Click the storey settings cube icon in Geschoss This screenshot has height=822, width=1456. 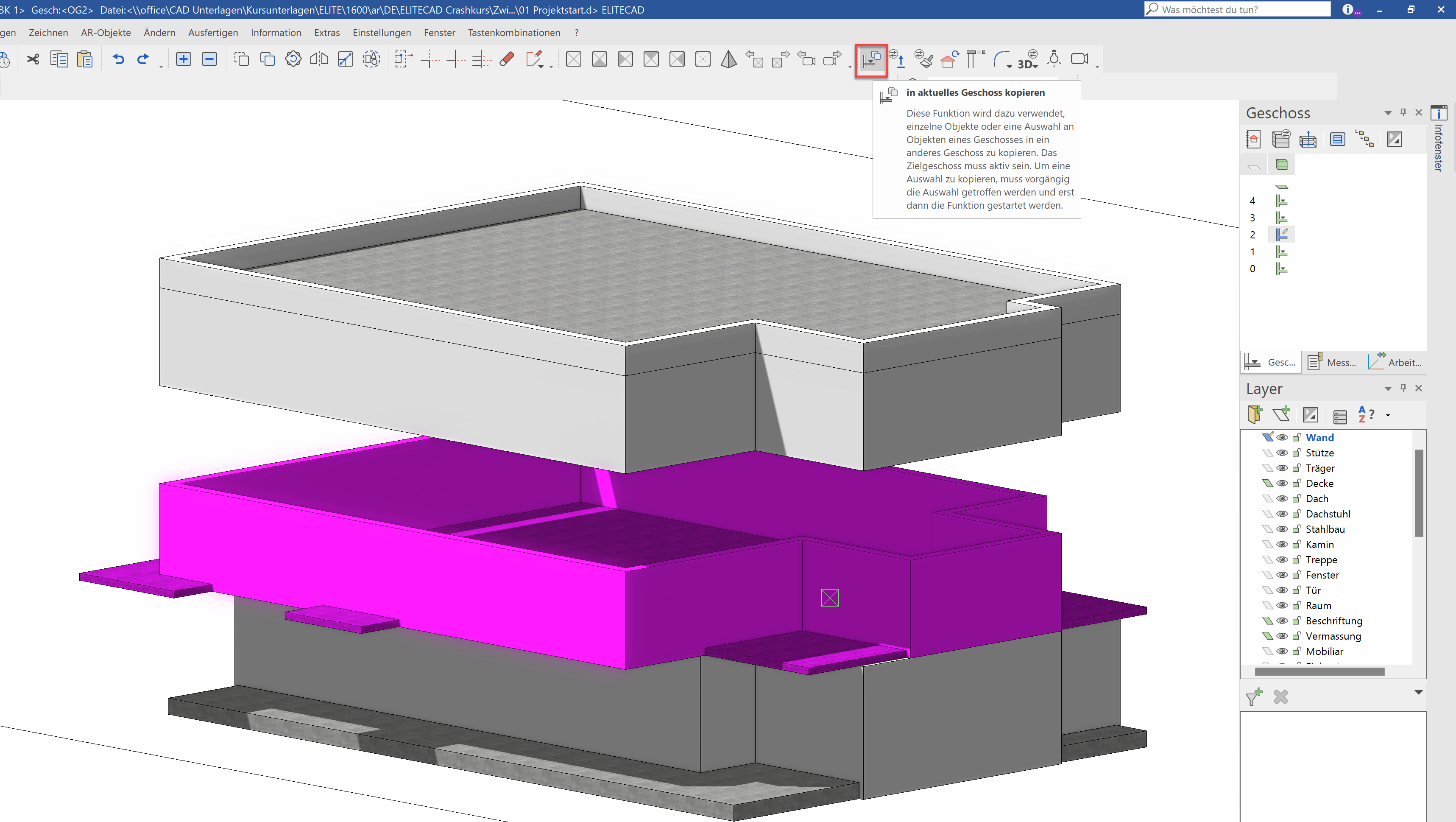point(1281,139)
